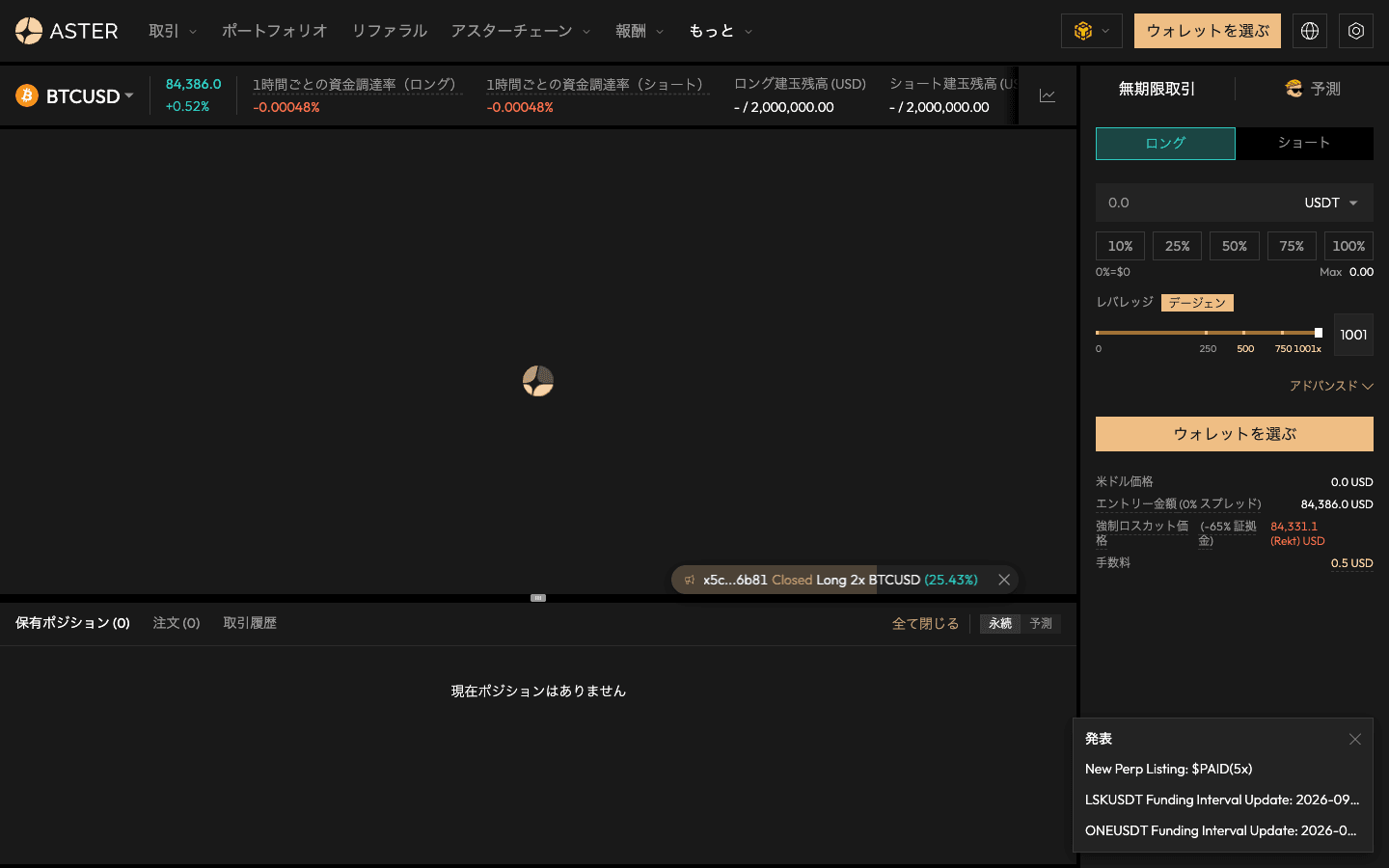Open the New Perp Listing: $PAID(5x) announcement

tap(1169, 769)
